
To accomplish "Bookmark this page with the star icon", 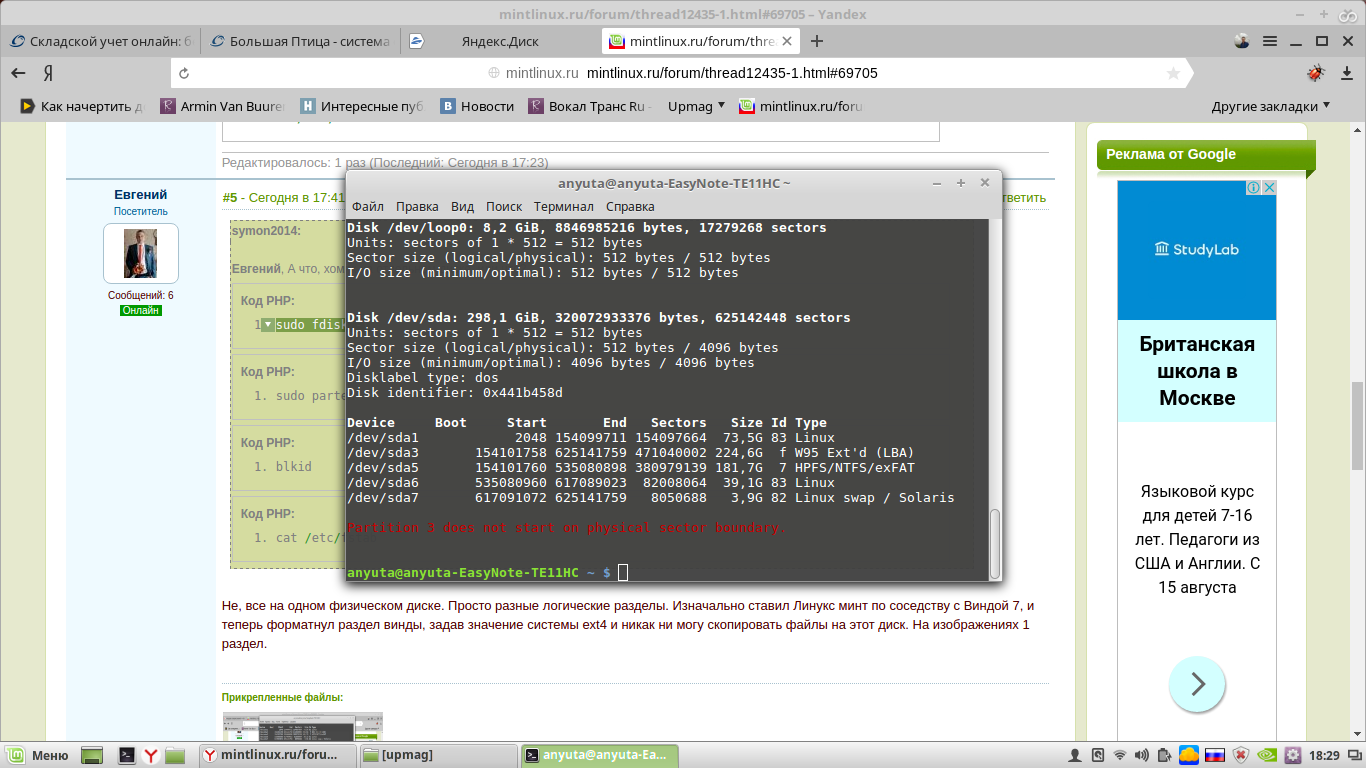I will click(x=1173, y=73).
